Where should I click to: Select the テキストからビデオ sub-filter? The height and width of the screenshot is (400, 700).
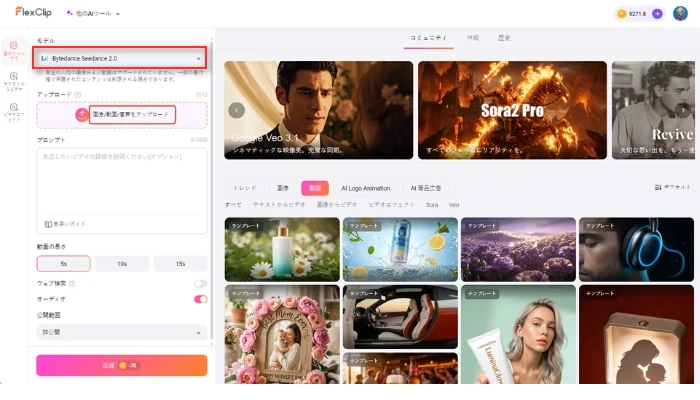279,205
